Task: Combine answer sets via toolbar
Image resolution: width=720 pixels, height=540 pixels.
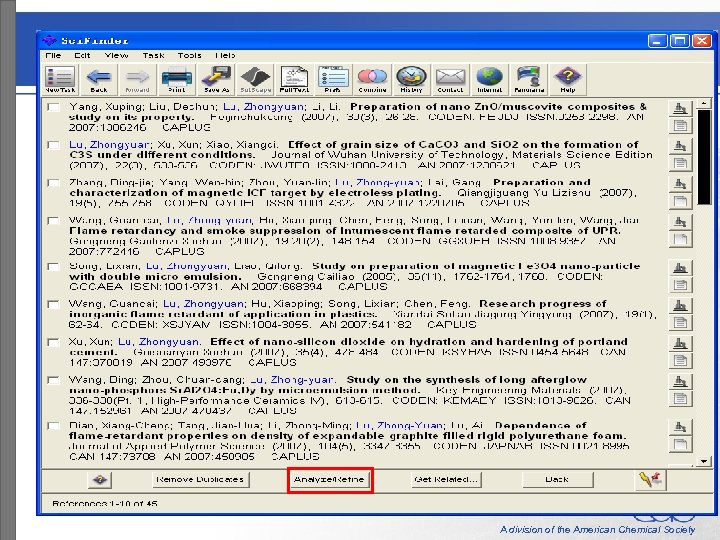Action: [x=372, y=79]
